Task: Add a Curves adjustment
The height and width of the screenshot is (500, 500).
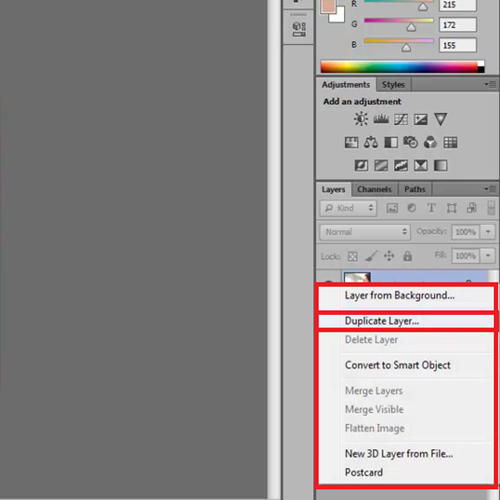Action: 401,119
